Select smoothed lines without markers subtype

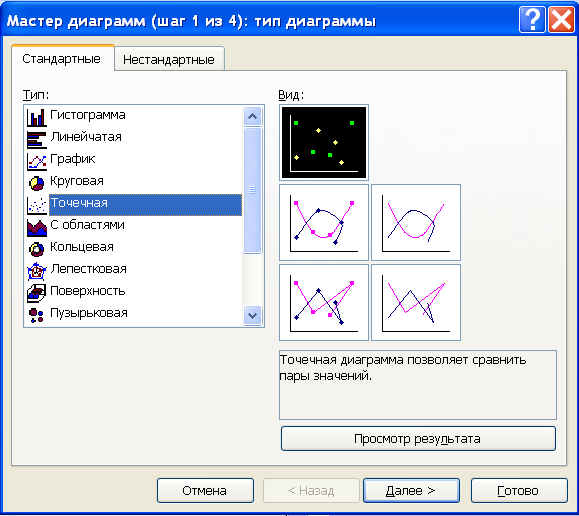[x=416, y=222]
